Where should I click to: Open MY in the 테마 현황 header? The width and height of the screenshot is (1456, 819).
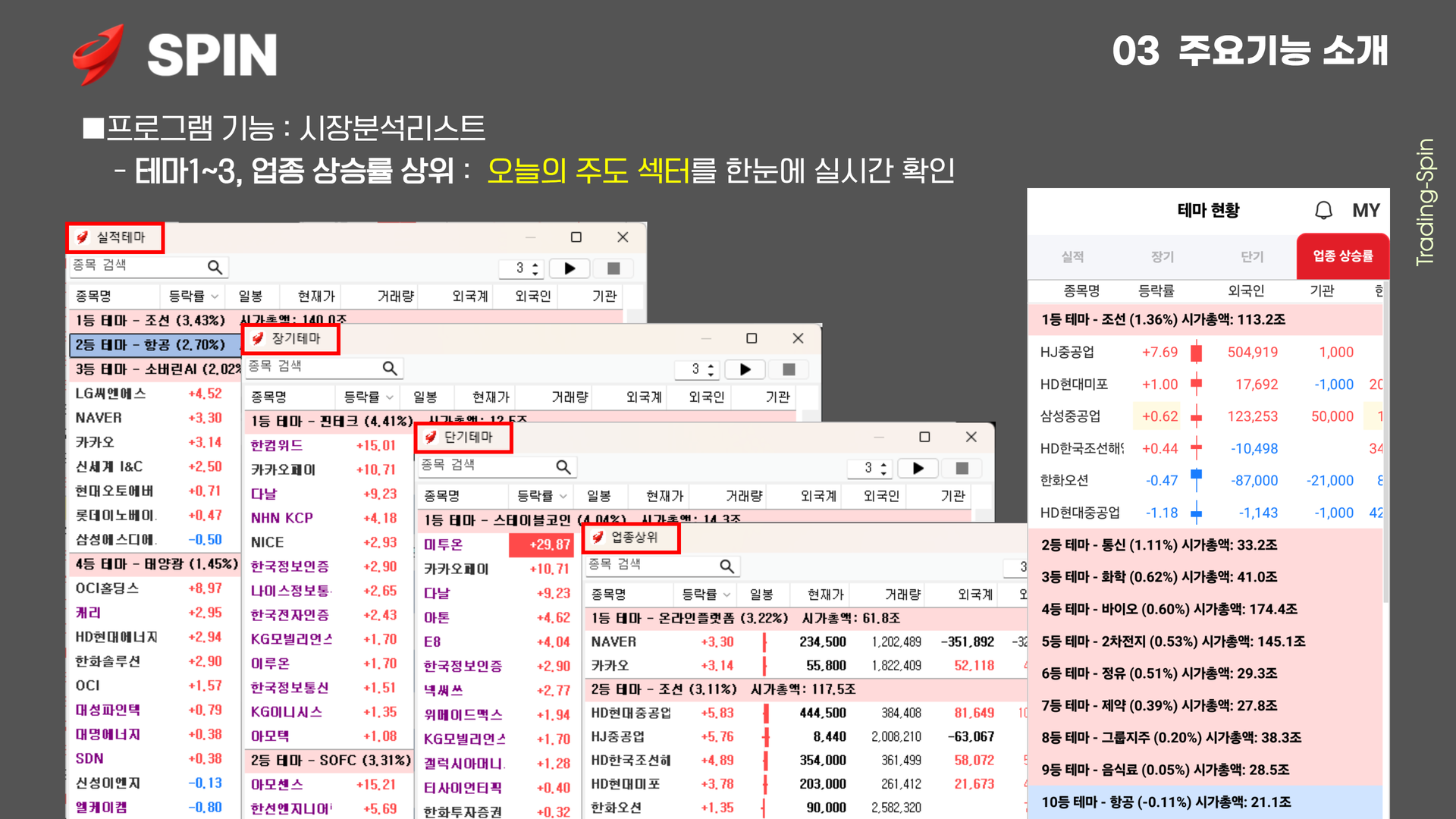(1366, 210)
